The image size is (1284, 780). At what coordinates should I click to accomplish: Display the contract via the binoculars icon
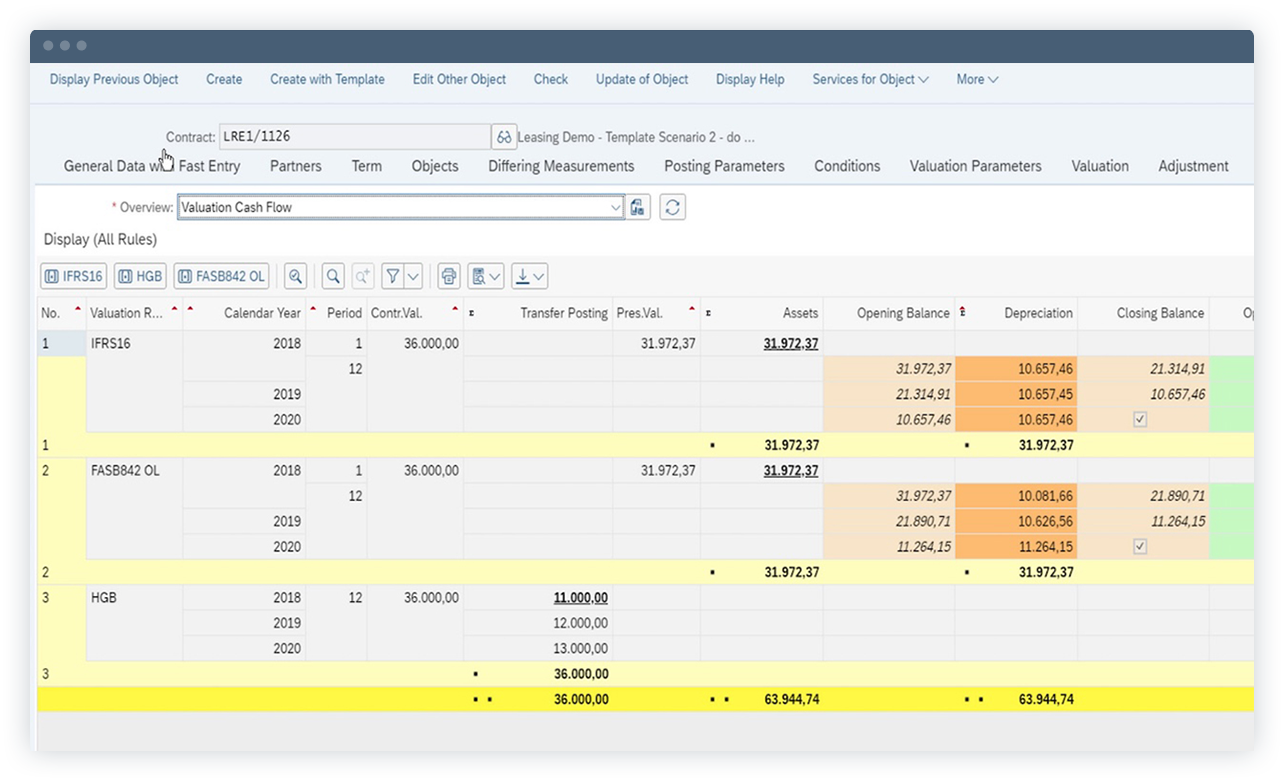pyautogui.click(x=505, y=137)
